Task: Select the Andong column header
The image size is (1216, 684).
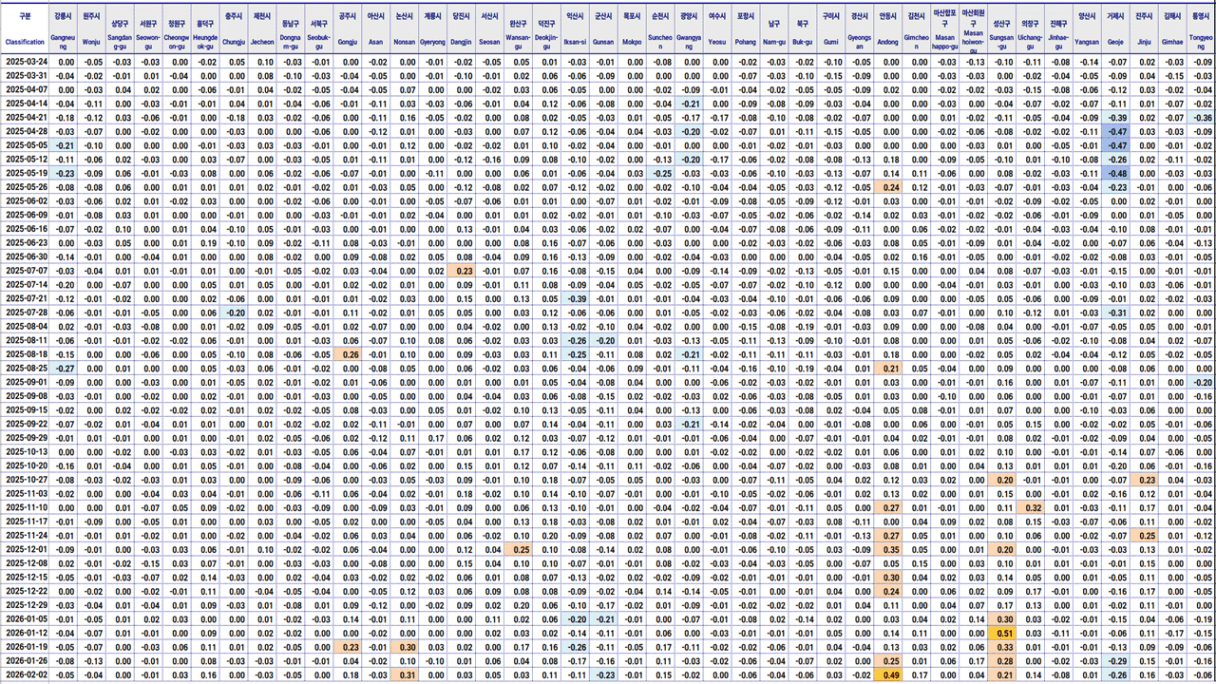Action: tap(887, 30)
